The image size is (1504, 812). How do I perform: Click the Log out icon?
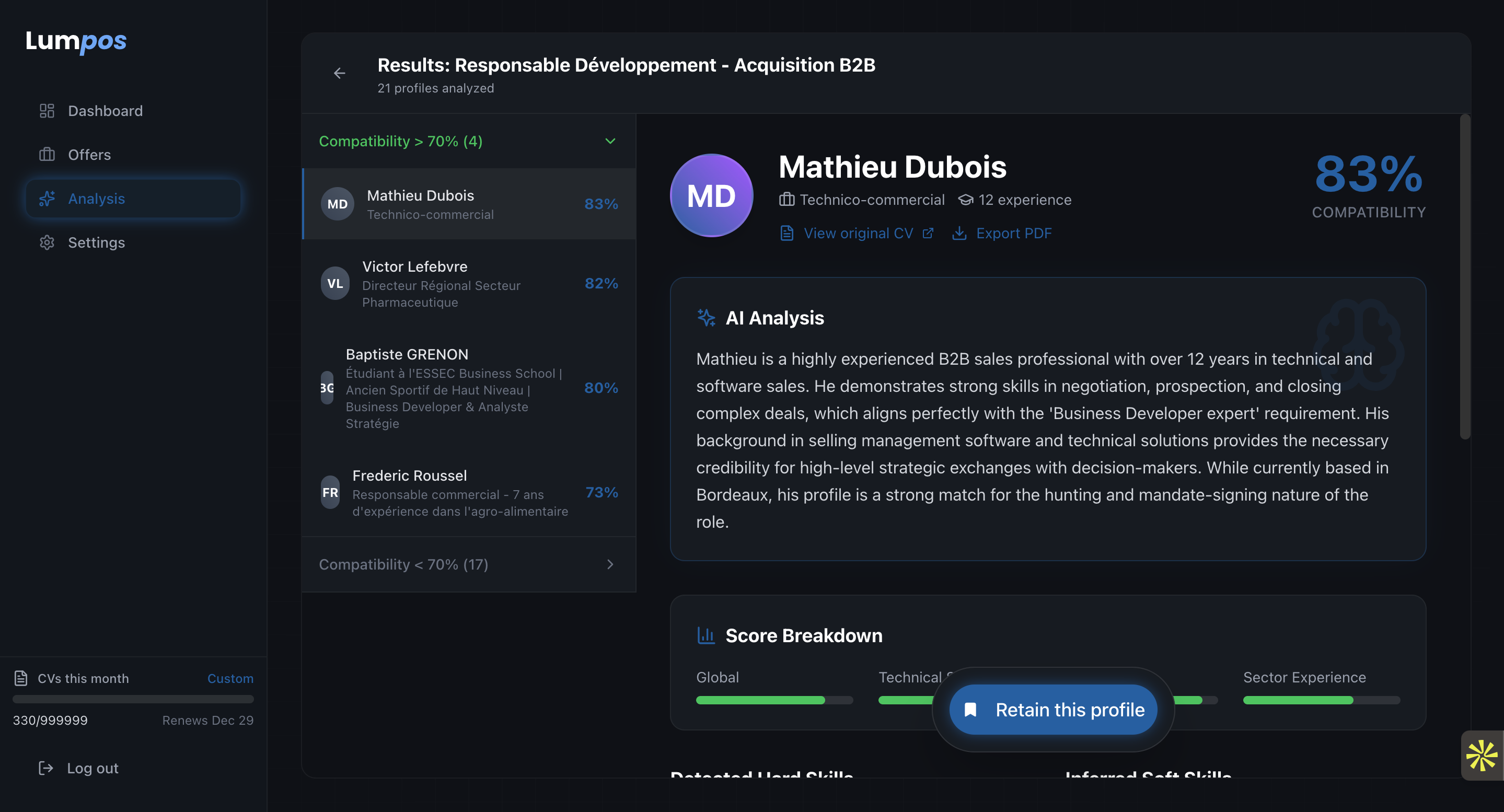point(45,768)
